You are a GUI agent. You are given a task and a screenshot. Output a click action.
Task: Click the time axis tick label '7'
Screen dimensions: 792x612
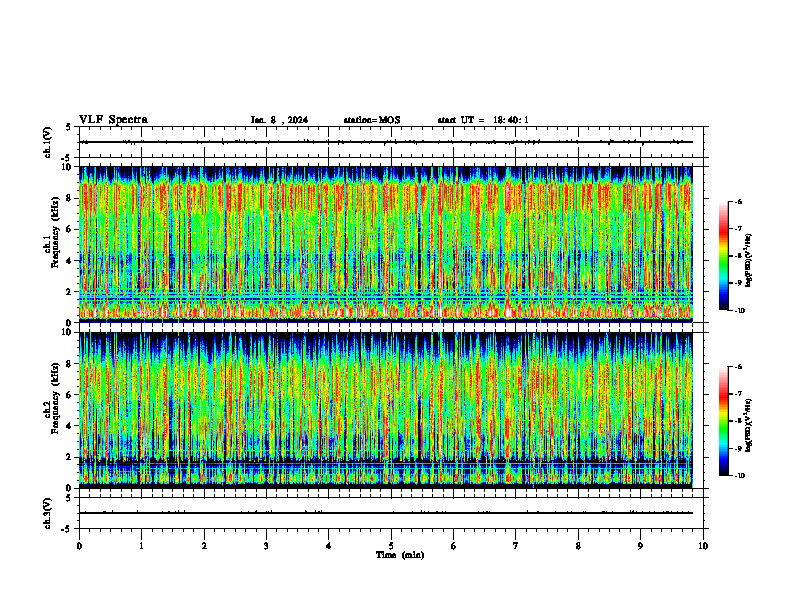point(516,546)
